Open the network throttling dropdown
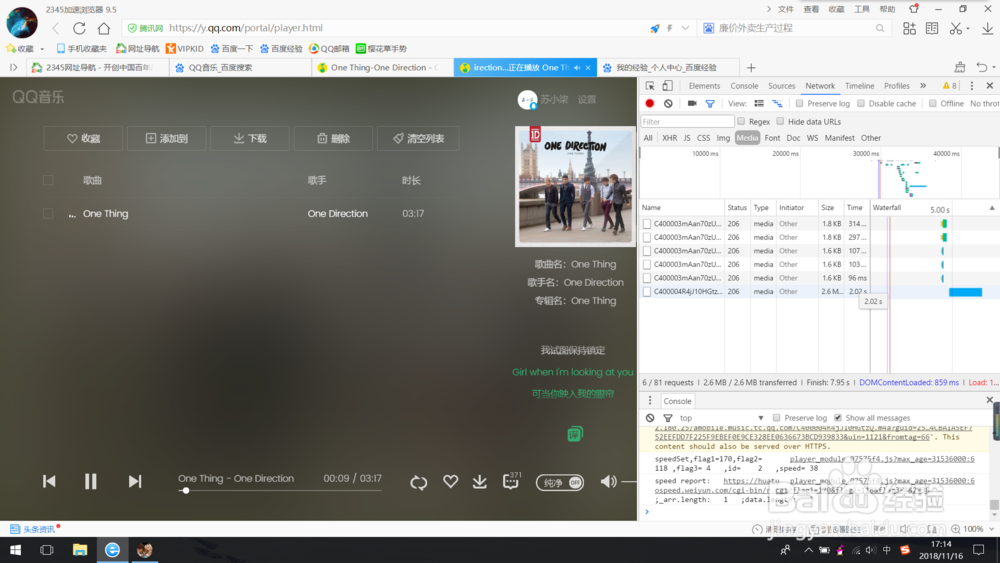The height and width of the screenshot is (563, 1000). pos(984,103)
